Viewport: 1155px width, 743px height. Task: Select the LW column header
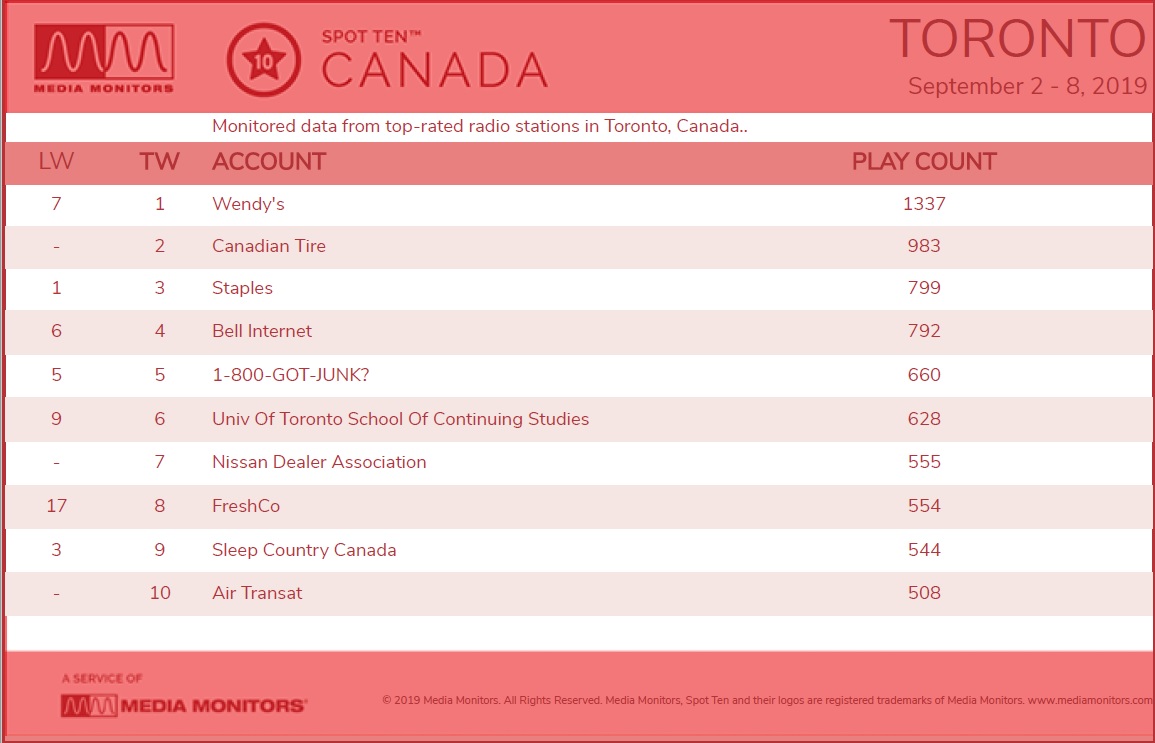pyautogui.click(x=56, y=161)
